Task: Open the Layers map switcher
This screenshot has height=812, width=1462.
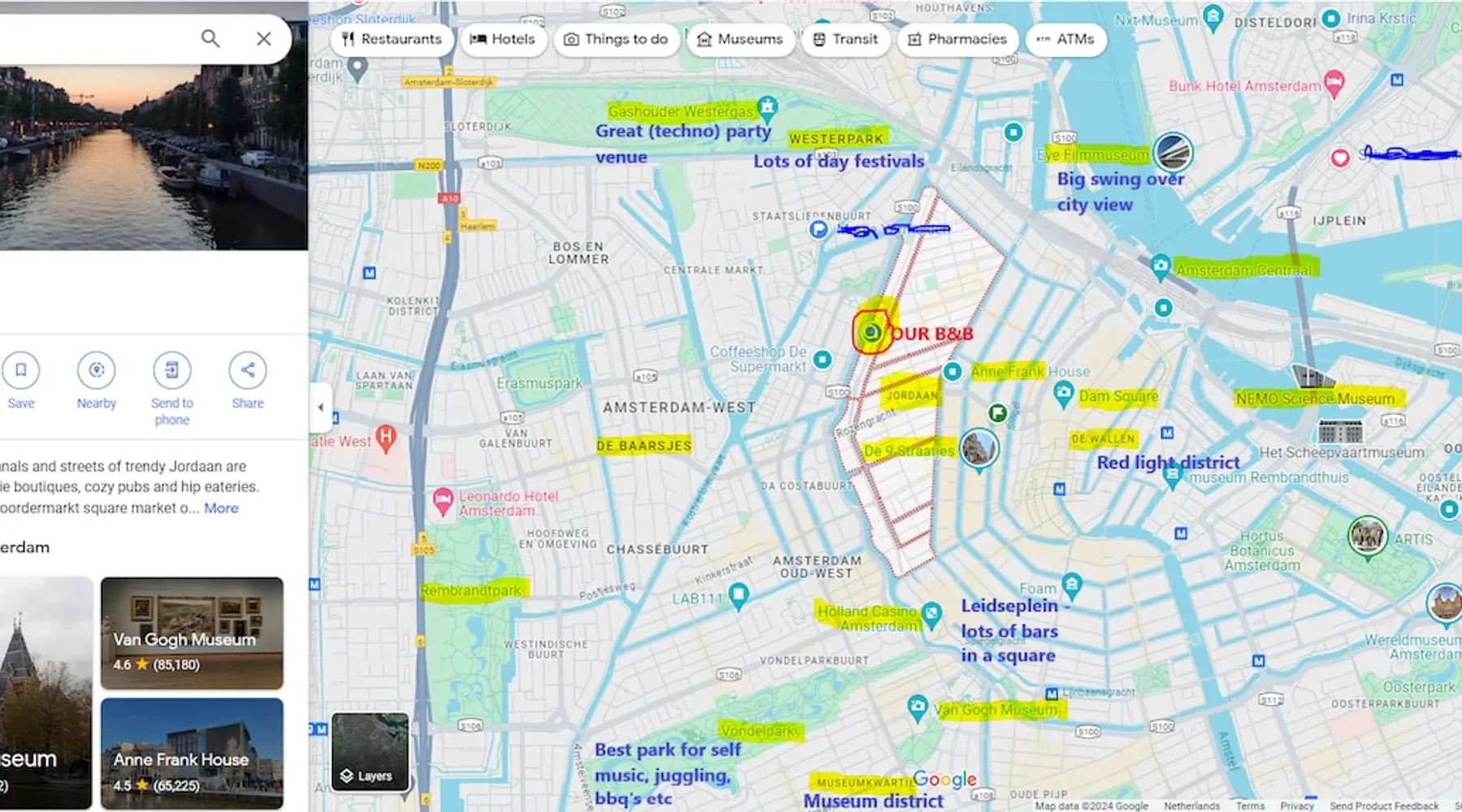Action: coord(370,752)
